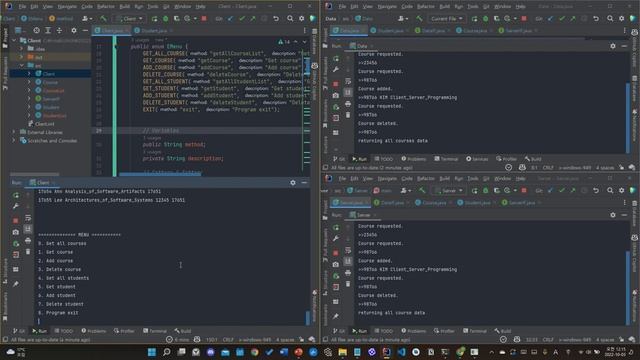Screen dimensions: 640x360
Task: Toggle the TODO tool window in Data window
Action: [x=383, y=159]
